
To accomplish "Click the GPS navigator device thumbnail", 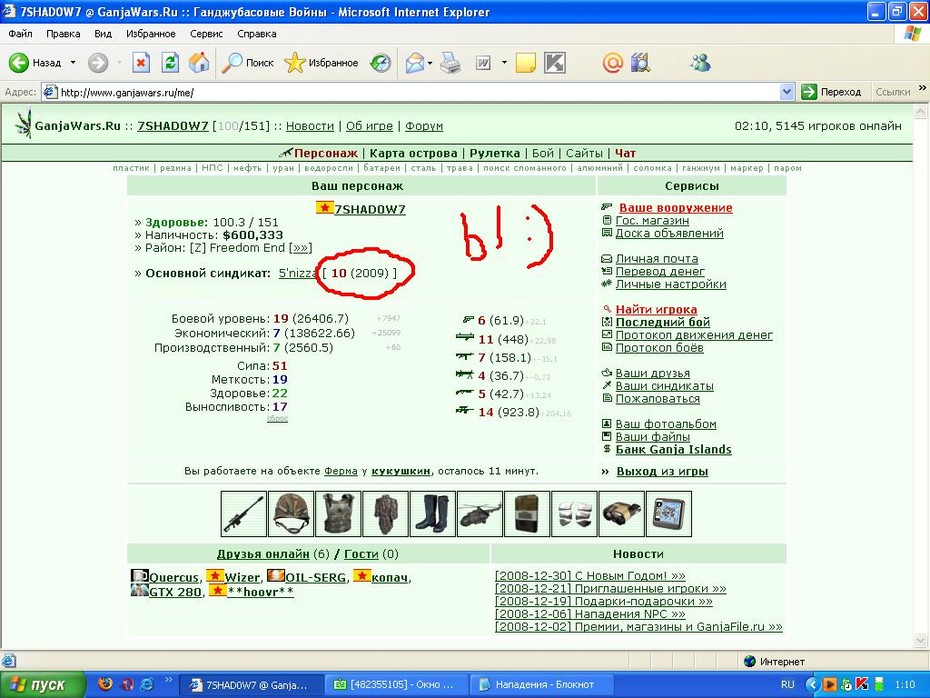I will [x=669, y=514].
